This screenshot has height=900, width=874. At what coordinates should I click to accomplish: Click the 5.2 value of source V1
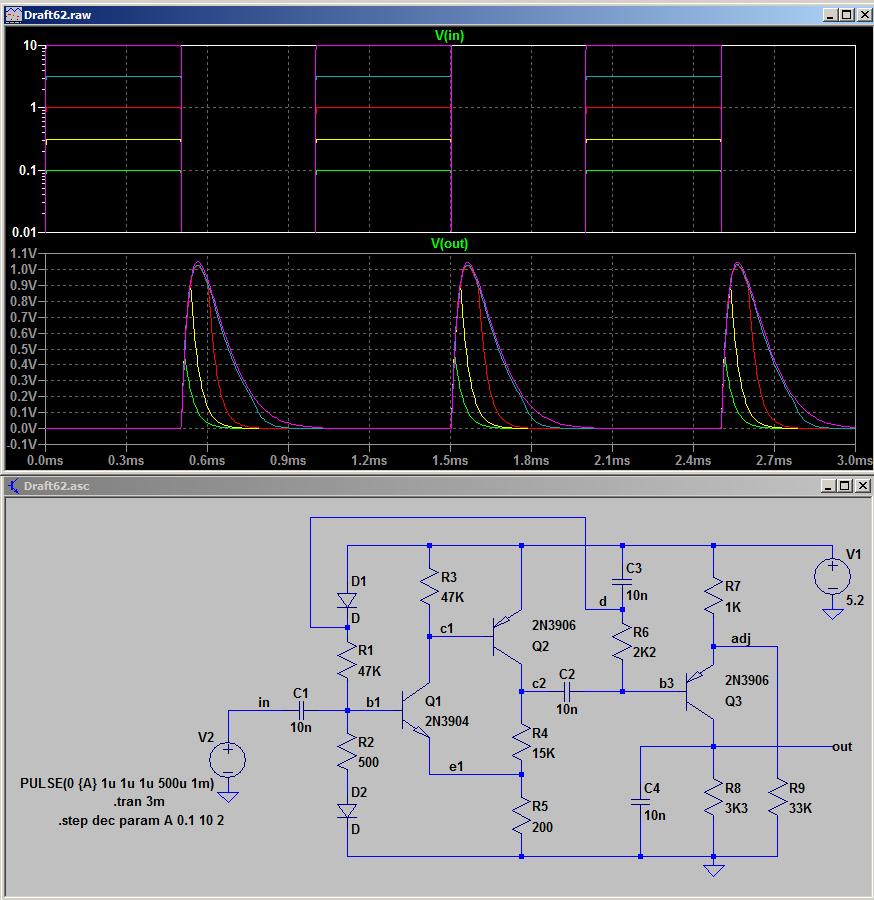click(854, 600)
